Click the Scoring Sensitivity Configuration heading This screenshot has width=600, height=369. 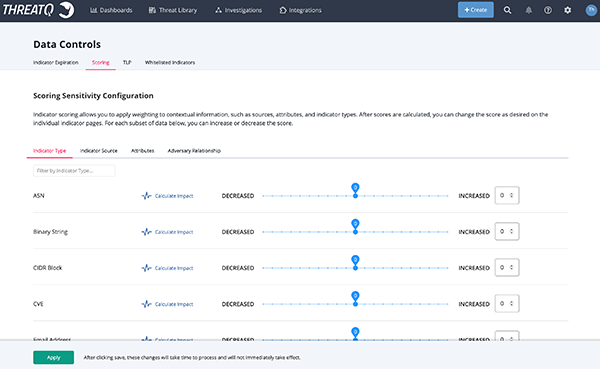coord(93,96)
